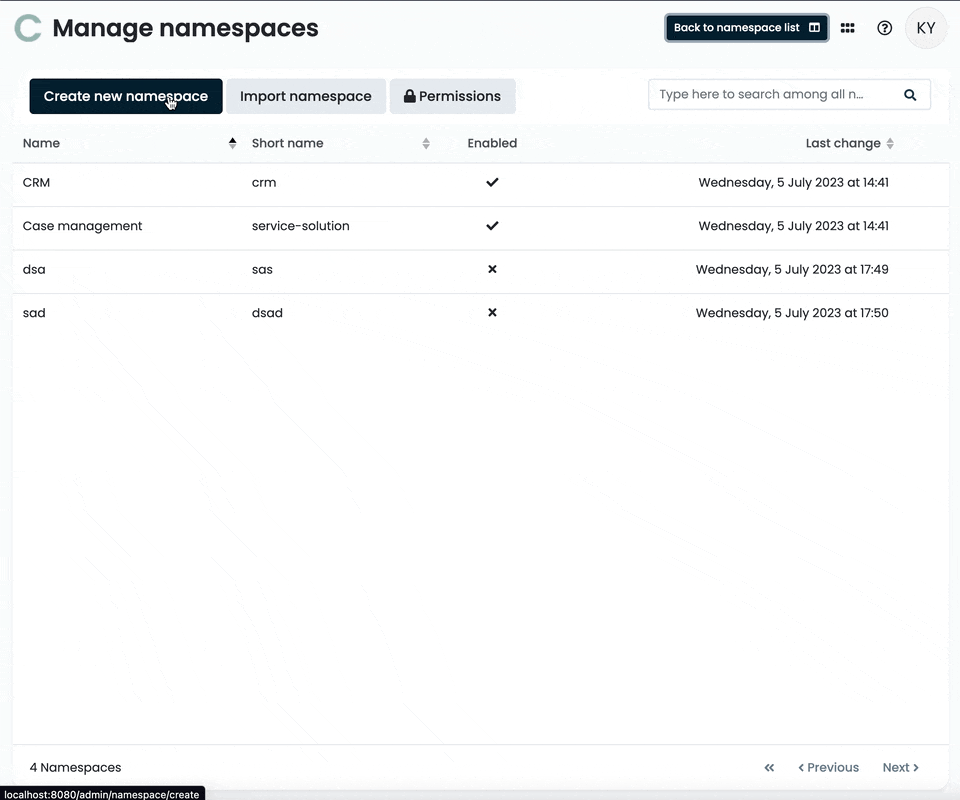The width and height of the screenshot is (960, 800).
Task: Click the Short name sort chevrons
Action: [x=426, y=143]
